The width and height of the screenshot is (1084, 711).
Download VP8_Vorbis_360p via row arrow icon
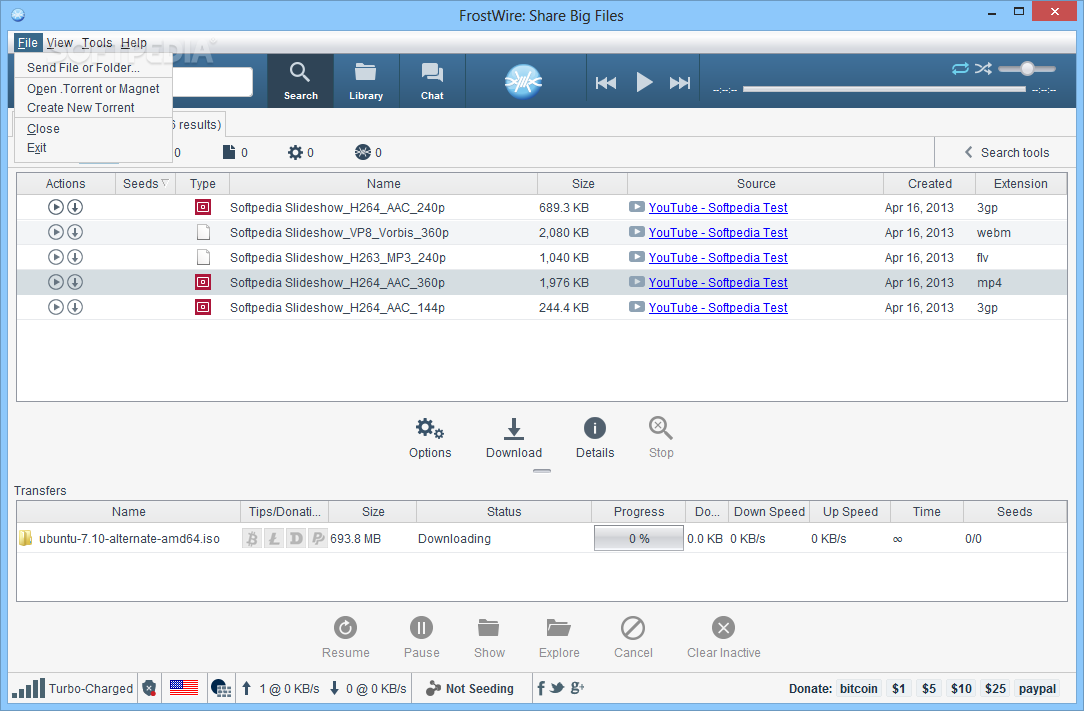pos(75,232)
